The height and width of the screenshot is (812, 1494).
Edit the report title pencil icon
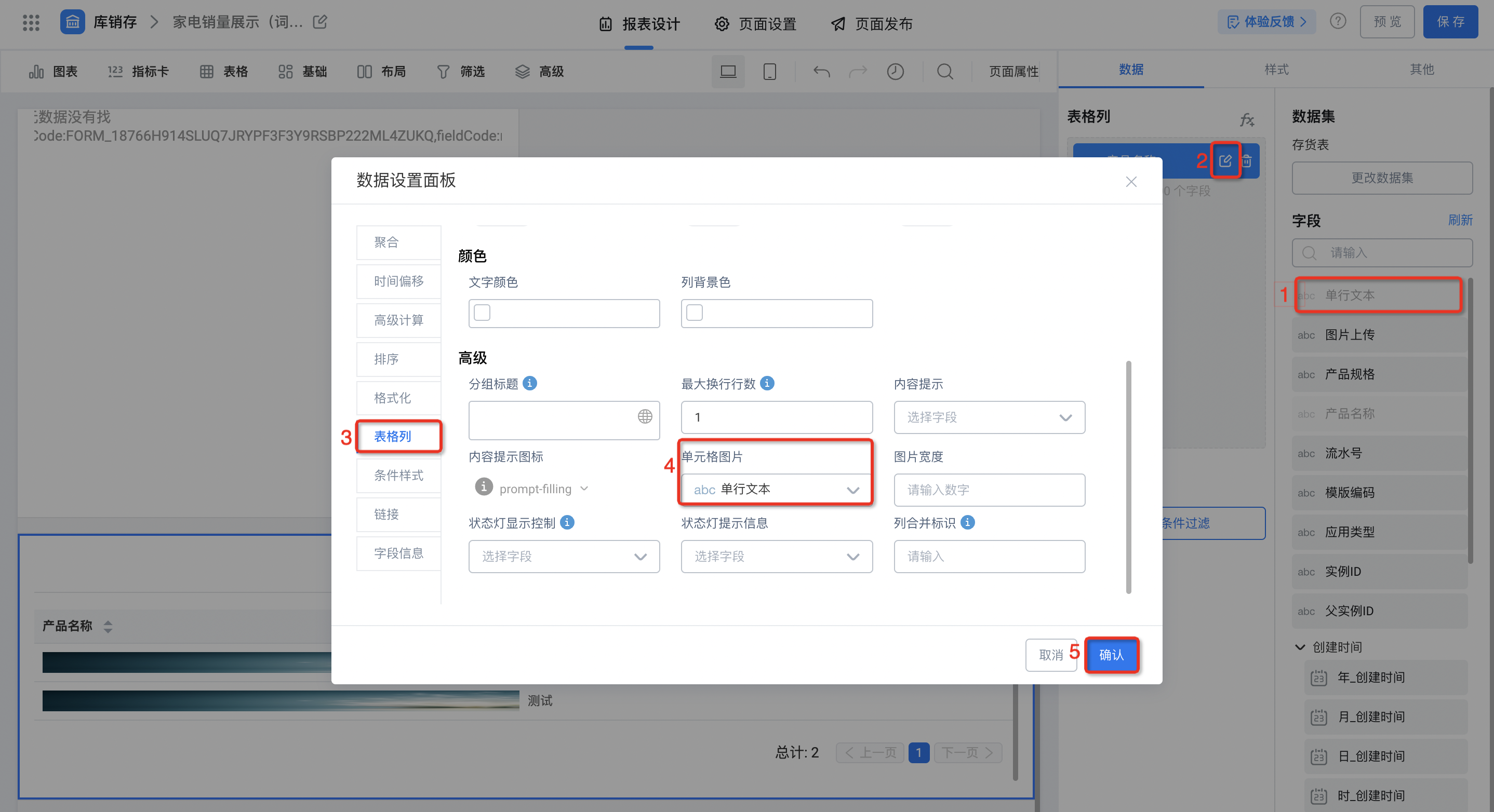[320, 22]
